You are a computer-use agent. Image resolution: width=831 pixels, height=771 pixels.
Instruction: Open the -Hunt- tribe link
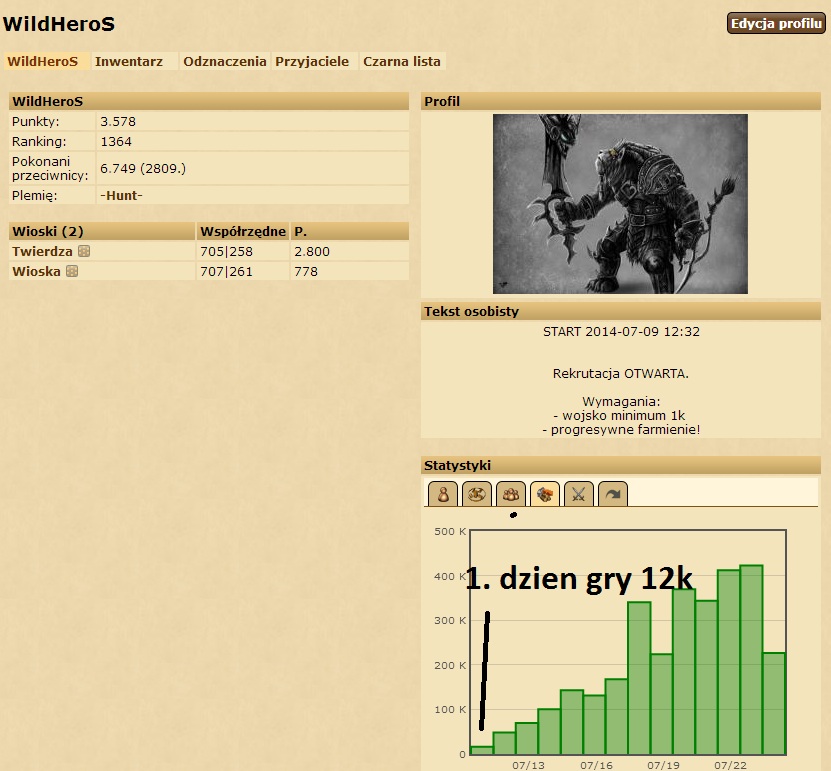pos(121,196)
